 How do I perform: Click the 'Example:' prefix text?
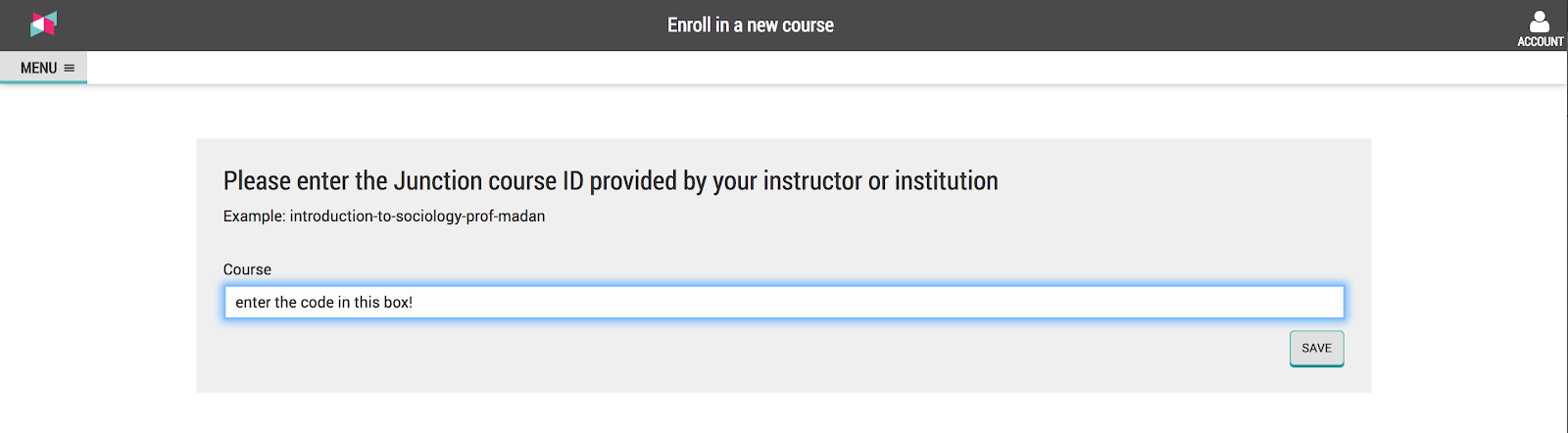(x=254, y=216)
